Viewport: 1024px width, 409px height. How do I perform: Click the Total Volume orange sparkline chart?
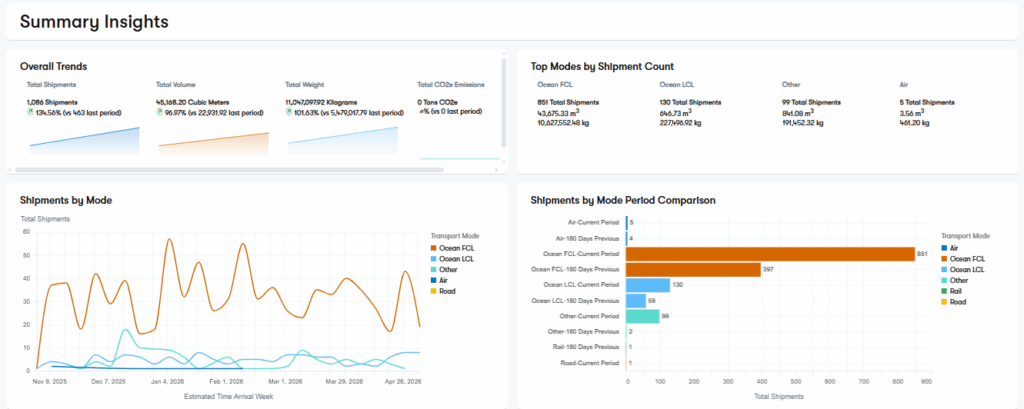(214, 144)
